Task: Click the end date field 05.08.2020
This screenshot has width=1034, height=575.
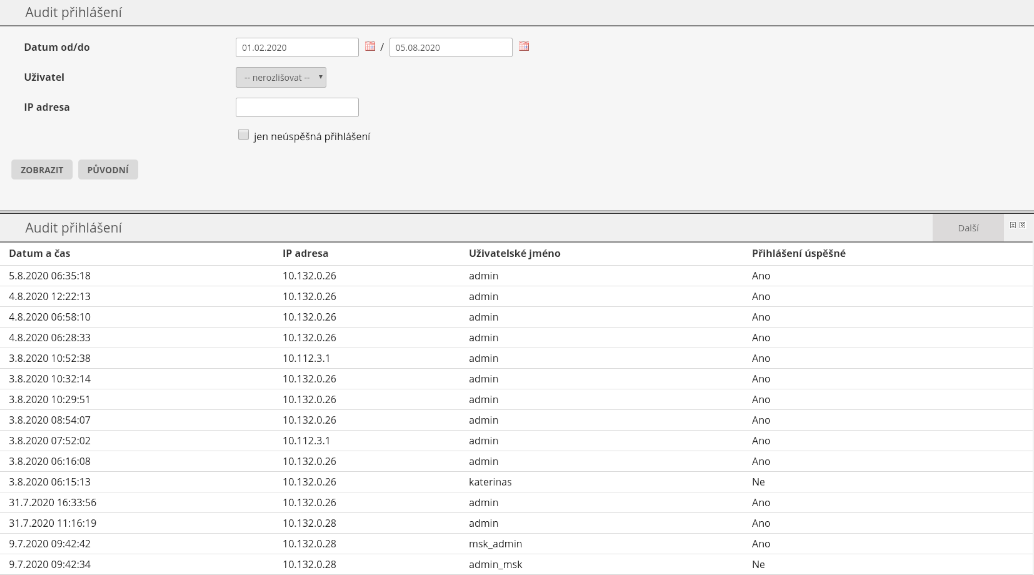Action: coord(450,47)
